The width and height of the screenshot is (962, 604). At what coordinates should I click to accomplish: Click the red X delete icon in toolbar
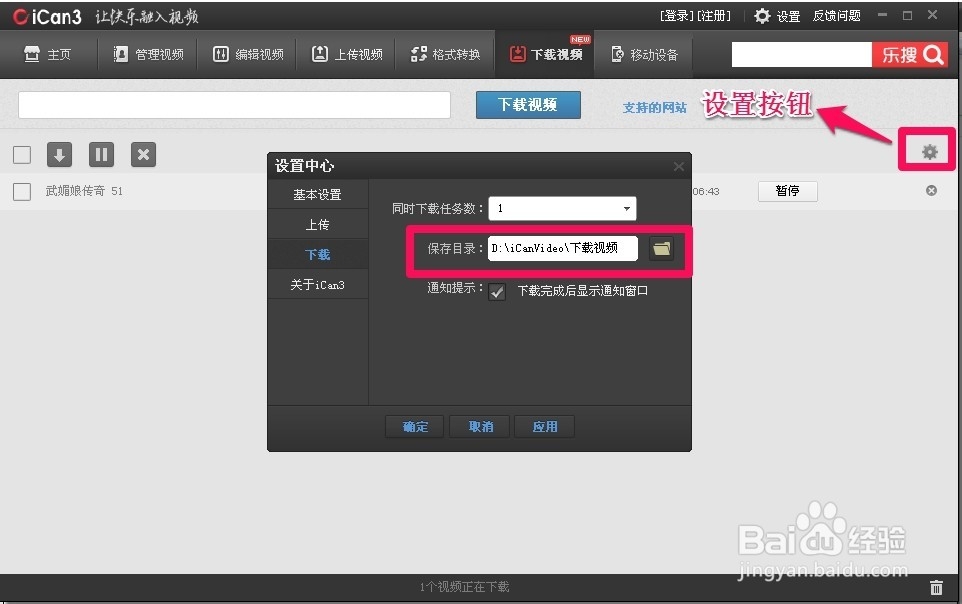143,154
